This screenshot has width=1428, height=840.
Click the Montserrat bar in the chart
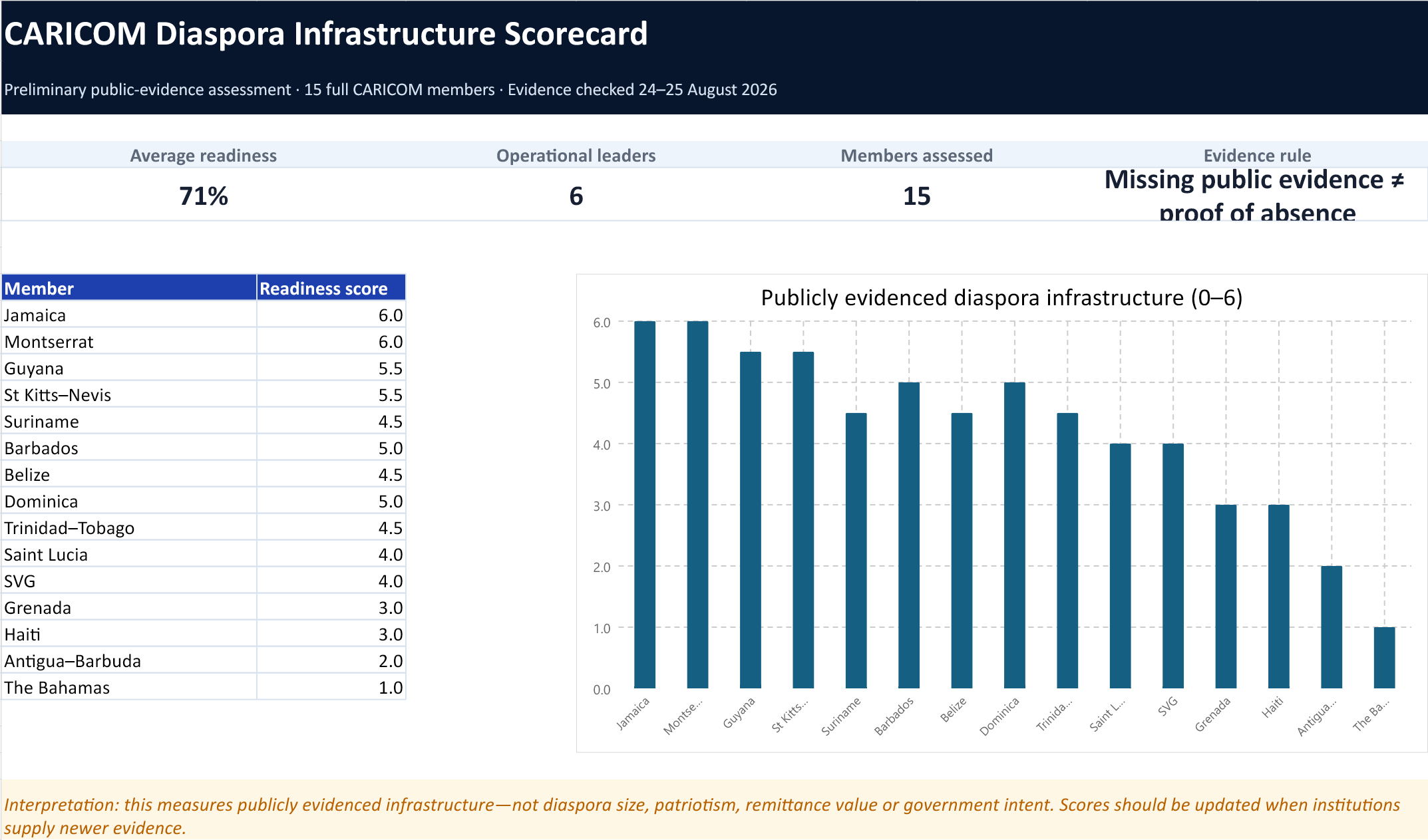tap(697, 505)
